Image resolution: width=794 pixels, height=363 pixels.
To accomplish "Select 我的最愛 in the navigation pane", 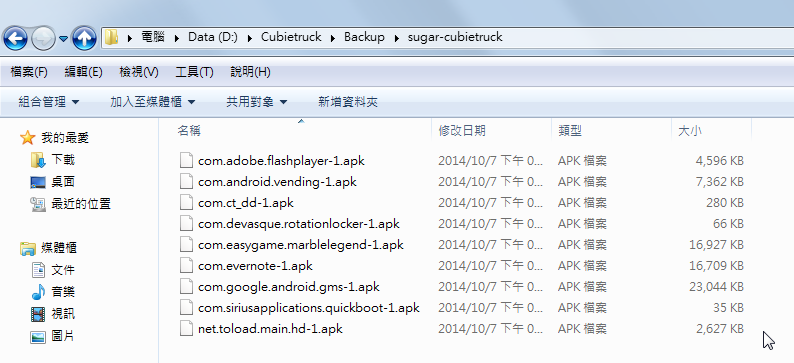I will point(65,137).
